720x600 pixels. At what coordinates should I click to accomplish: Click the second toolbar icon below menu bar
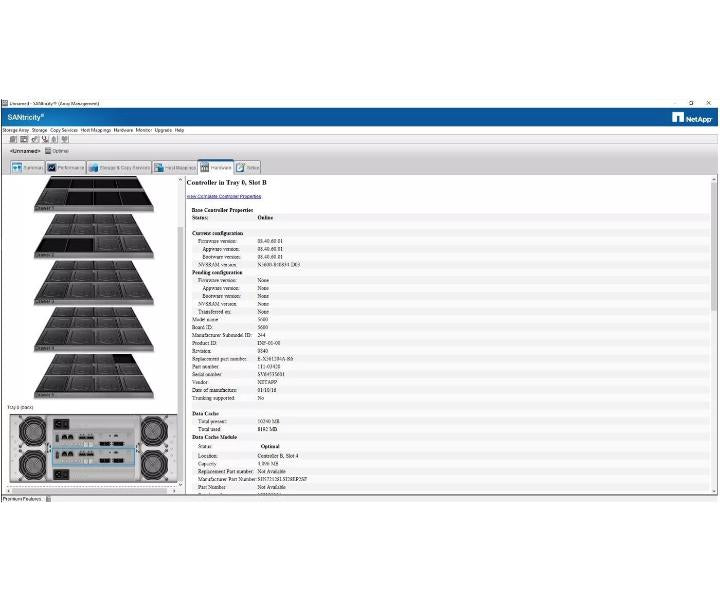[x=24, y=139]
